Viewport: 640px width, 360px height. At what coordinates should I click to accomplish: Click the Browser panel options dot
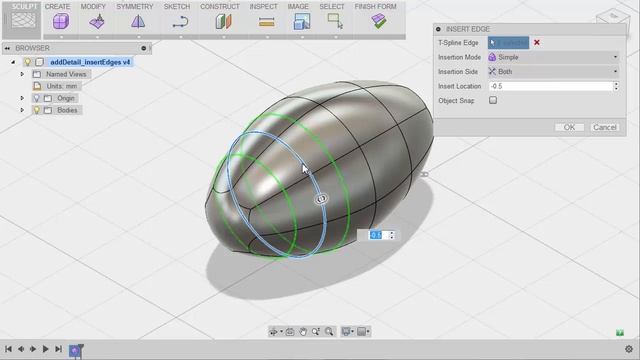(x=144, y=48)
